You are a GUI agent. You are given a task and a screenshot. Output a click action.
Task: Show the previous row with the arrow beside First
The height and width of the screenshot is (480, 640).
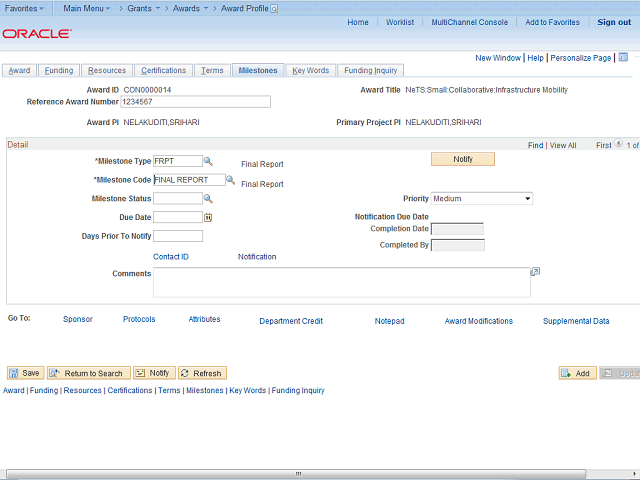point(618,143)
